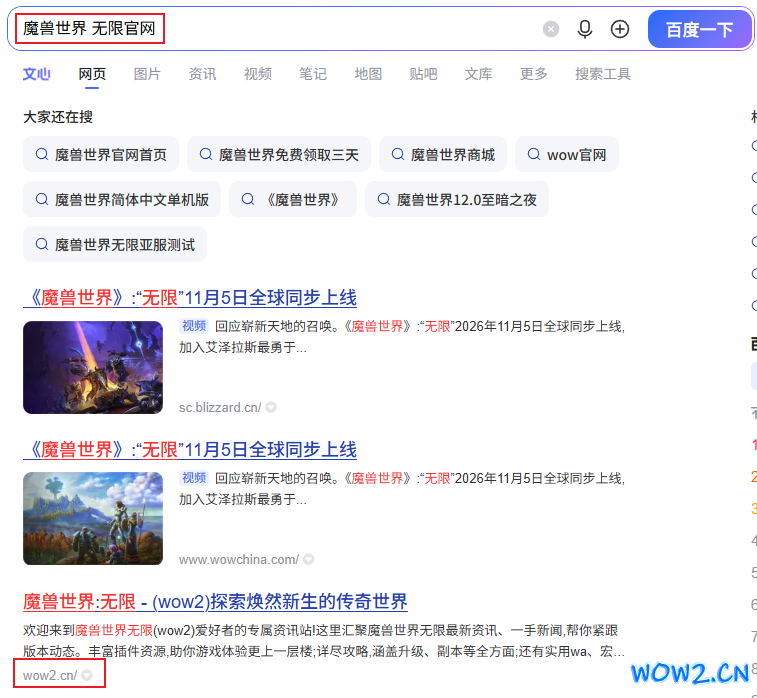The image size is (757, 698).
Task: Open the shield icon beside www.wowchina.com/
Action: coord(308,559)
